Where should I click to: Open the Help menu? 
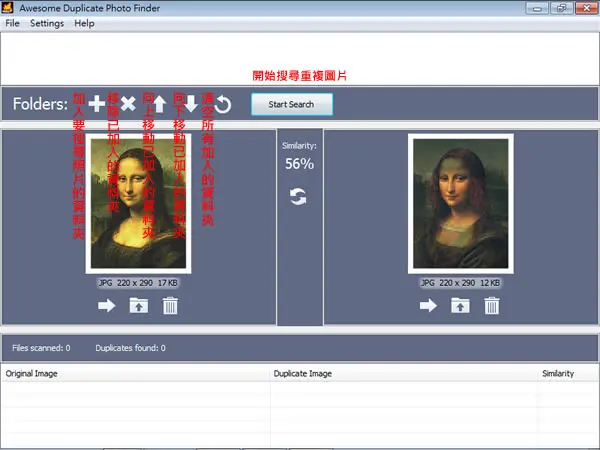click(x=84, y=23)
